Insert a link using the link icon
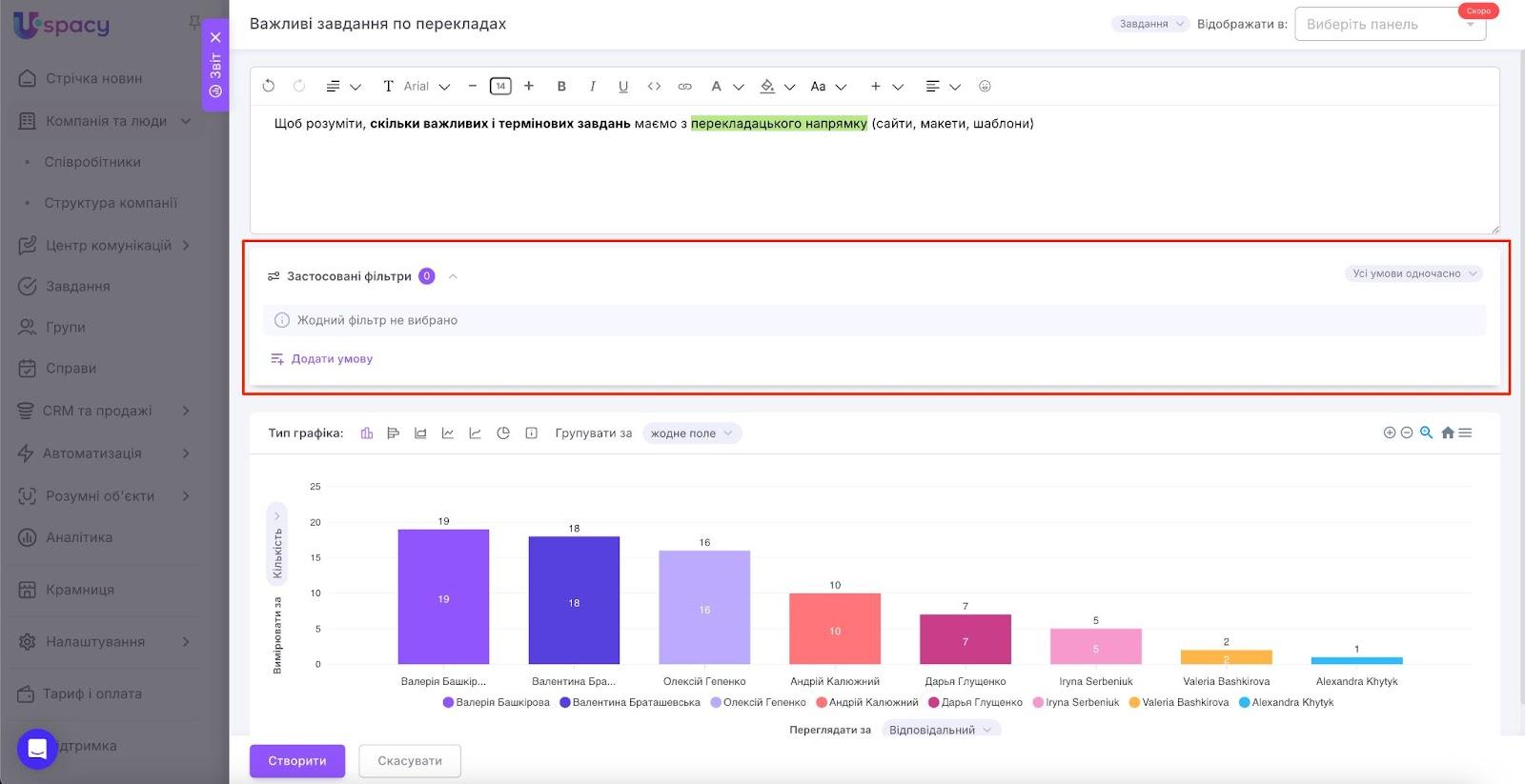Screen dimensions: 1525x784 pyautogui.click(x=684, y=87)
